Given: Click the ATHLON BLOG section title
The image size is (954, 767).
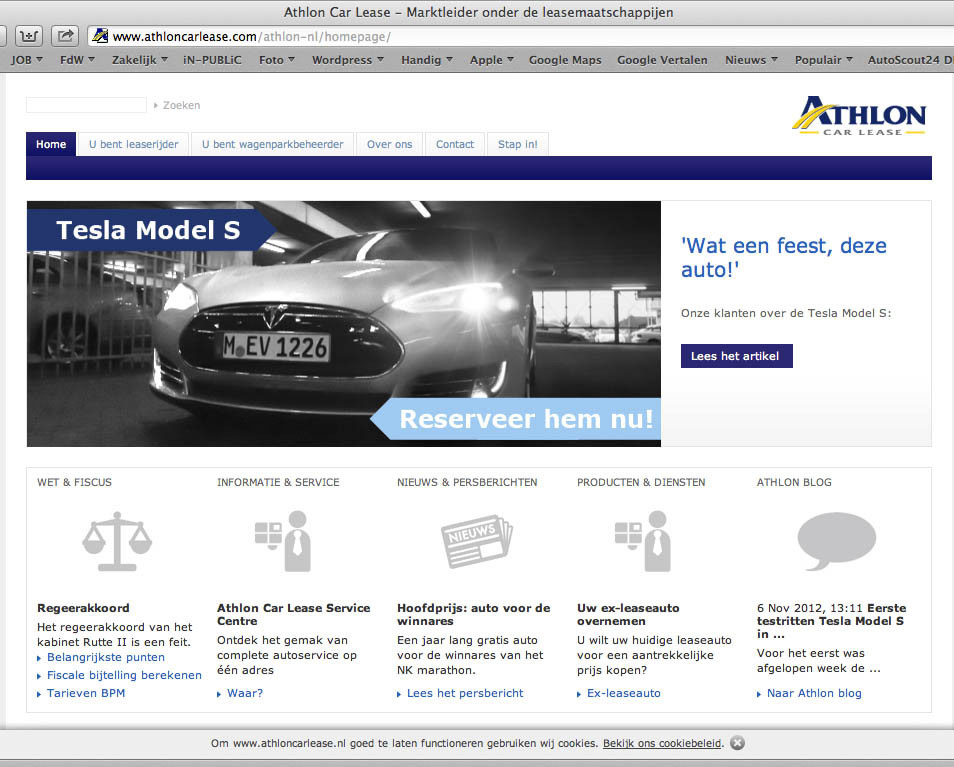Looking at the screenshot, I should click(794, 482).
